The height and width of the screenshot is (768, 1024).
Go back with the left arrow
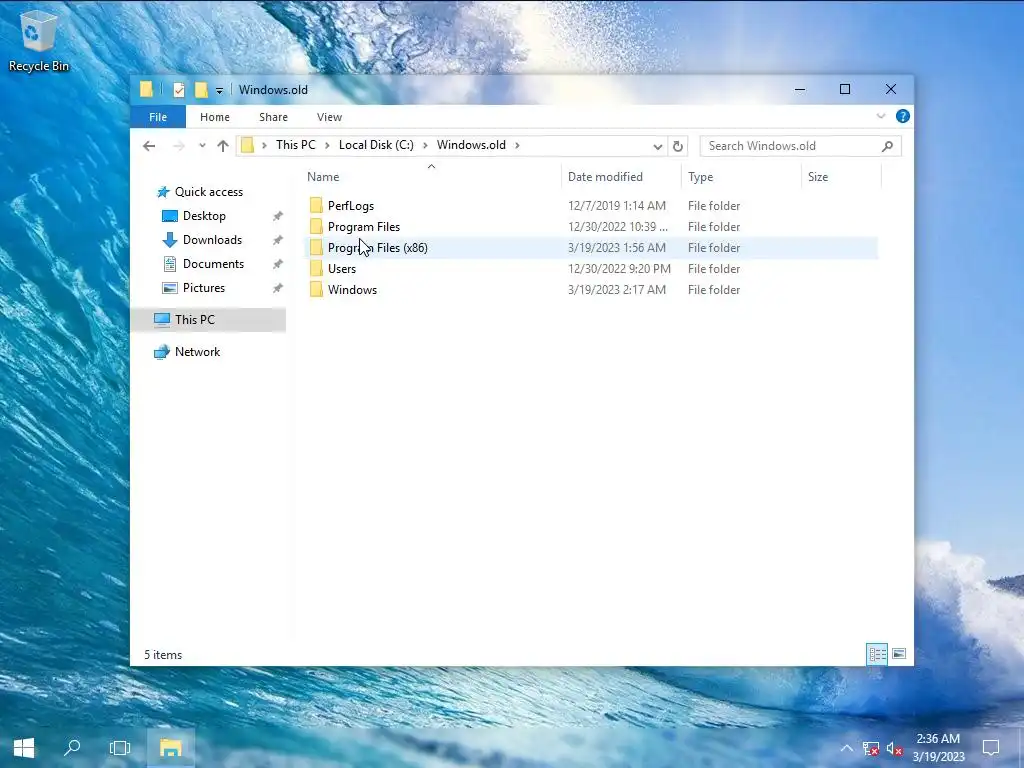(x=149, y=146)
